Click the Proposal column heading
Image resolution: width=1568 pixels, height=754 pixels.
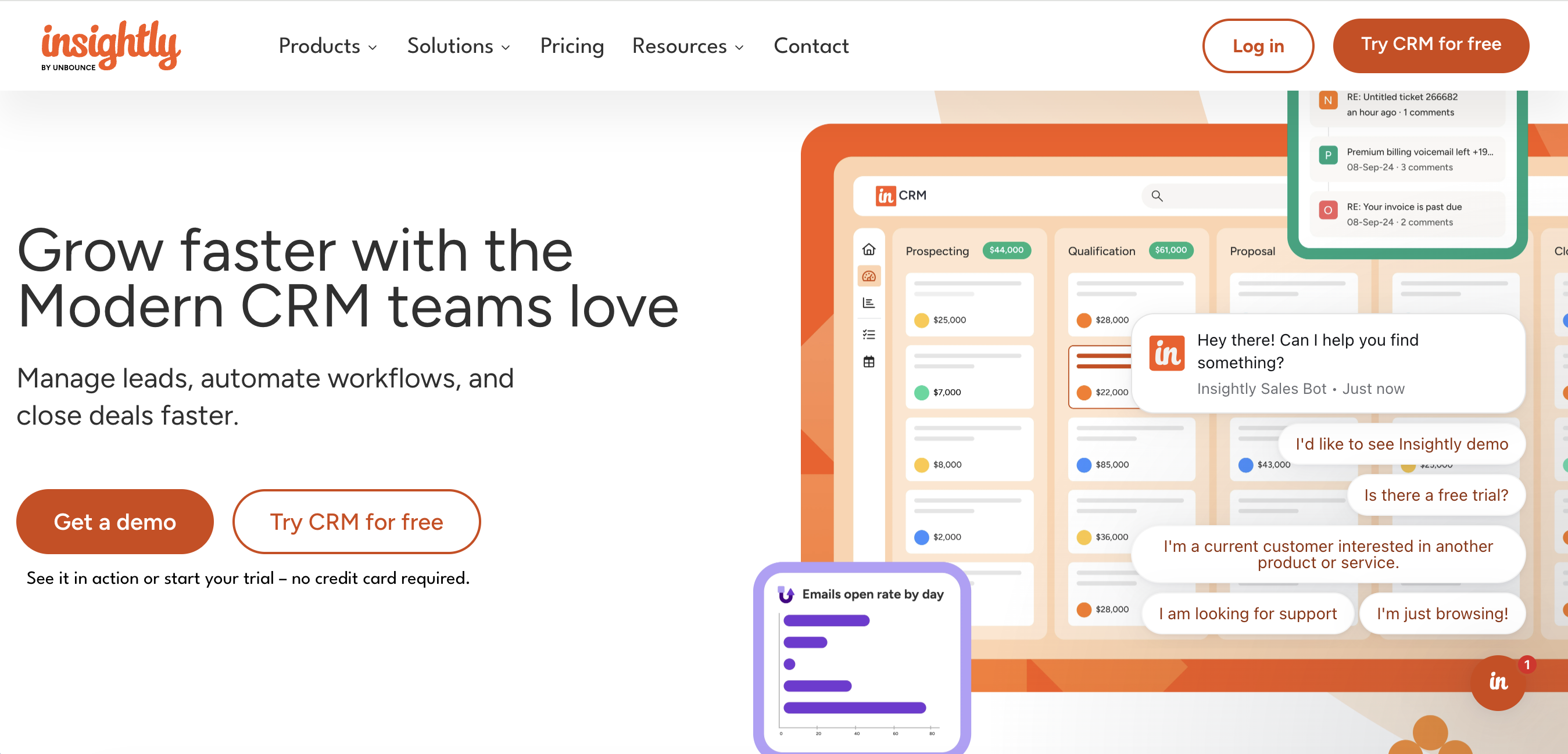[x=1252, y=251]
